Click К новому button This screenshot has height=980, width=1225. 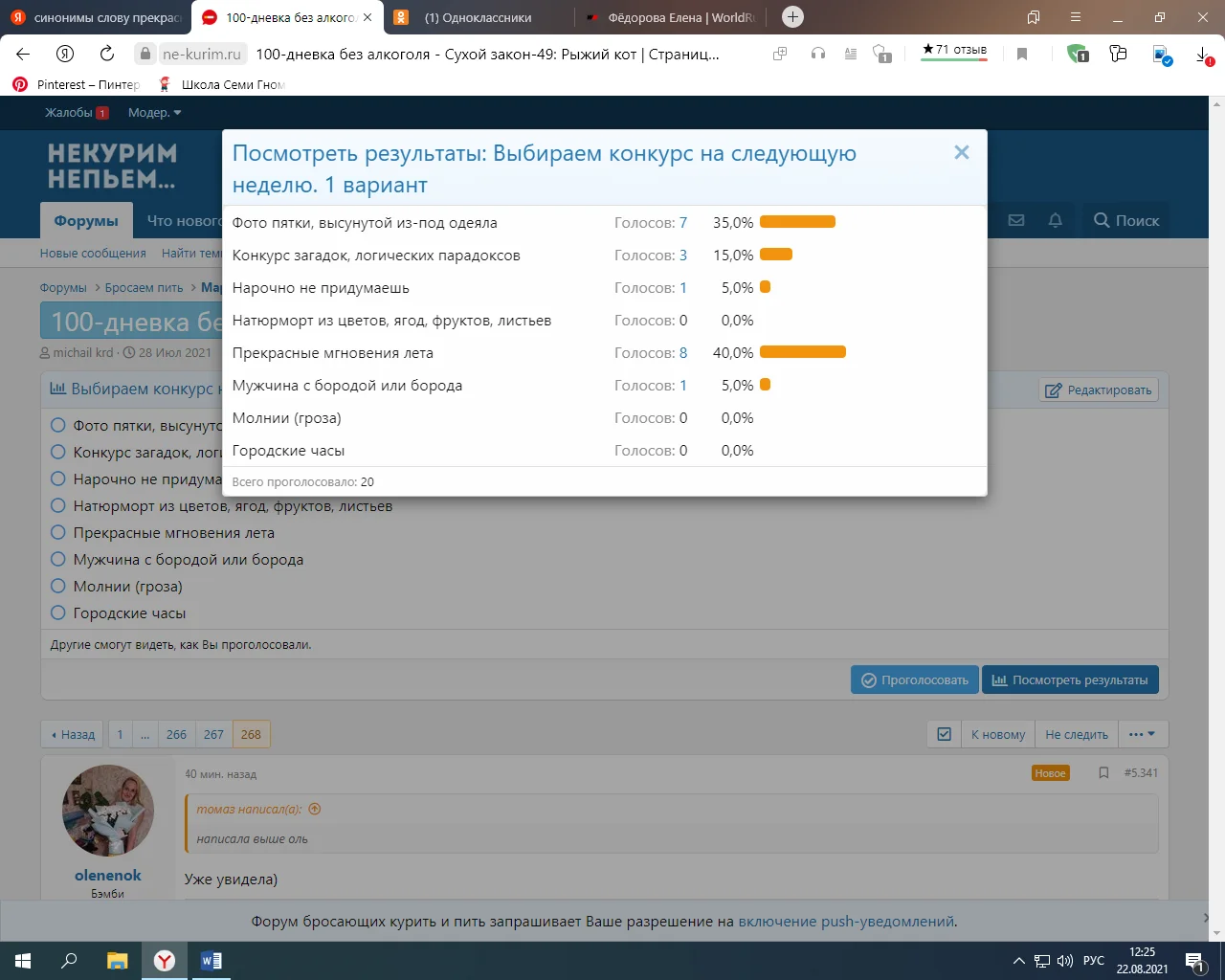[x=998, y=734]
